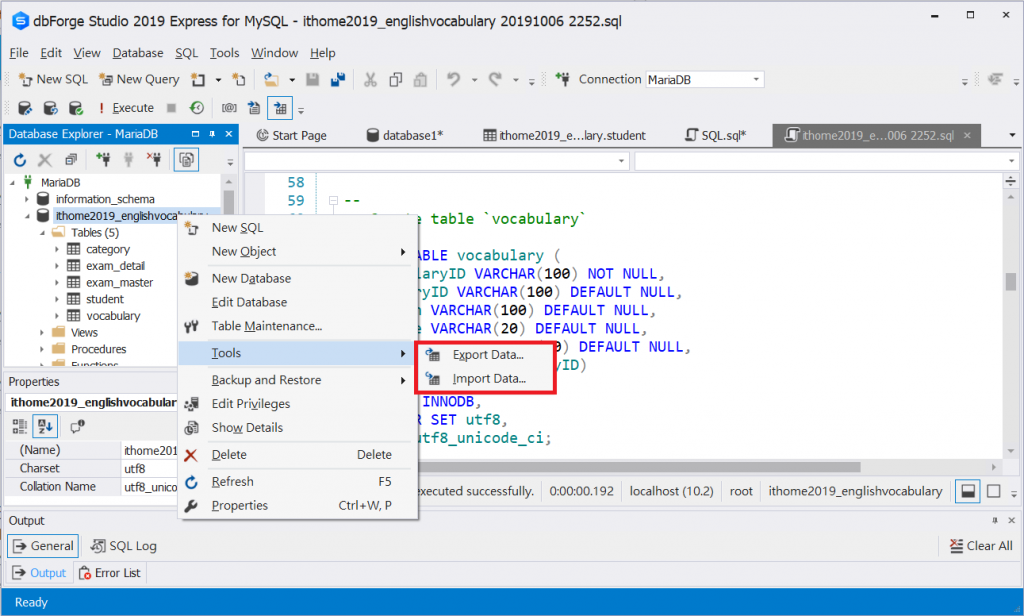
Task: Click the Open File folder icon
Action: pos(271,80)
